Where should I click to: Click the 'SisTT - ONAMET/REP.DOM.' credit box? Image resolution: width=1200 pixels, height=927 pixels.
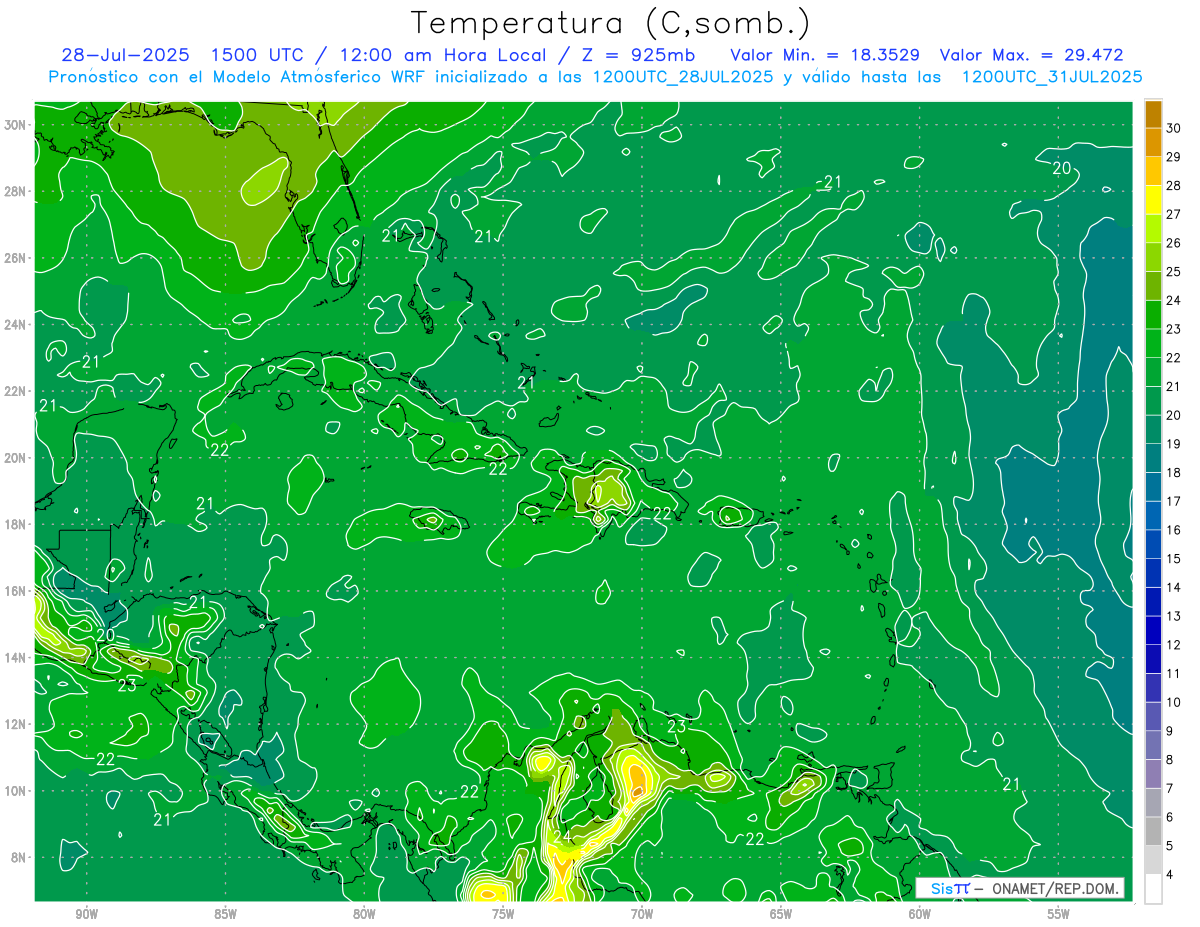tap(1020, 888)
